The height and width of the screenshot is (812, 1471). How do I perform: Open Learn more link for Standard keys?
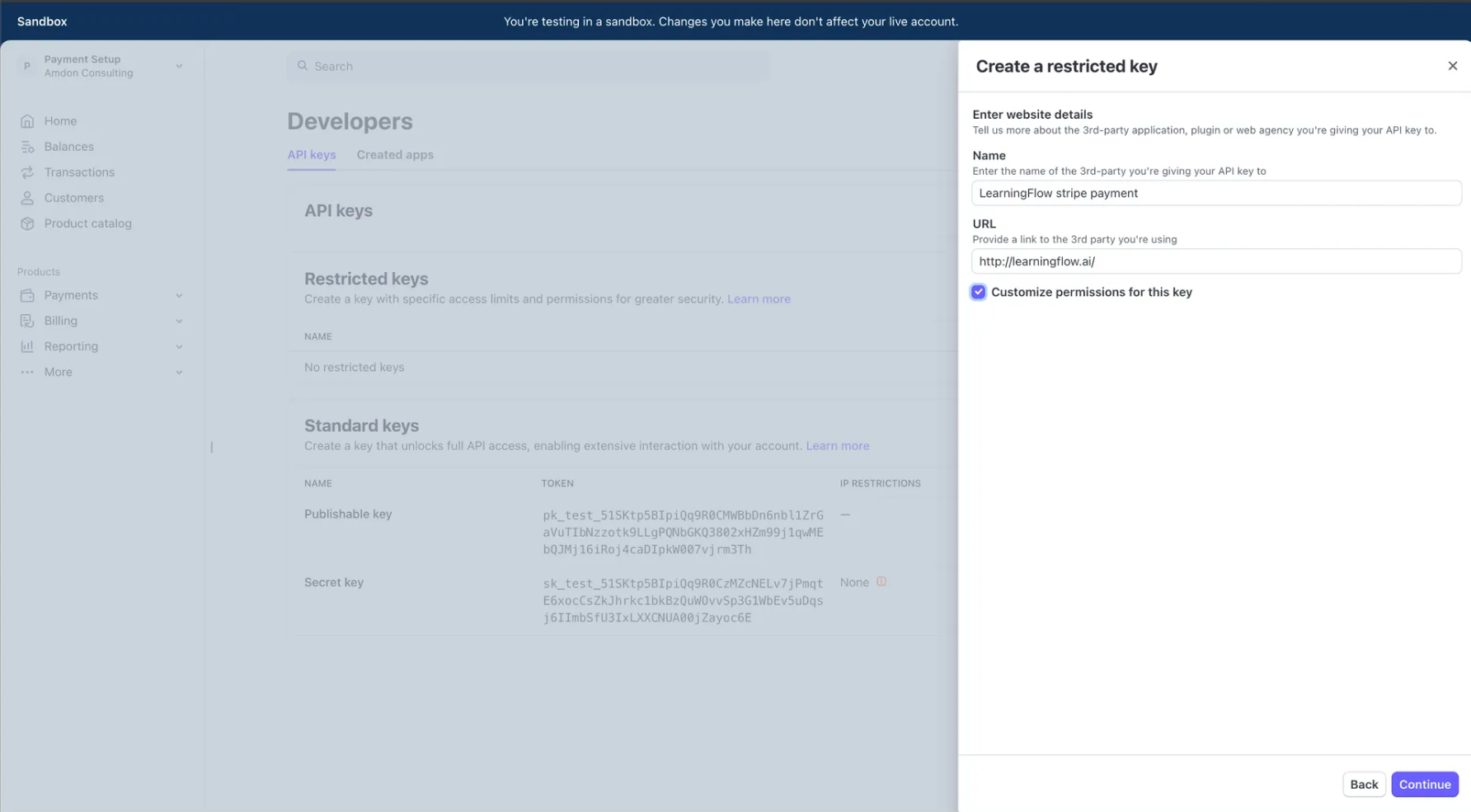click(x=837, y=446)
